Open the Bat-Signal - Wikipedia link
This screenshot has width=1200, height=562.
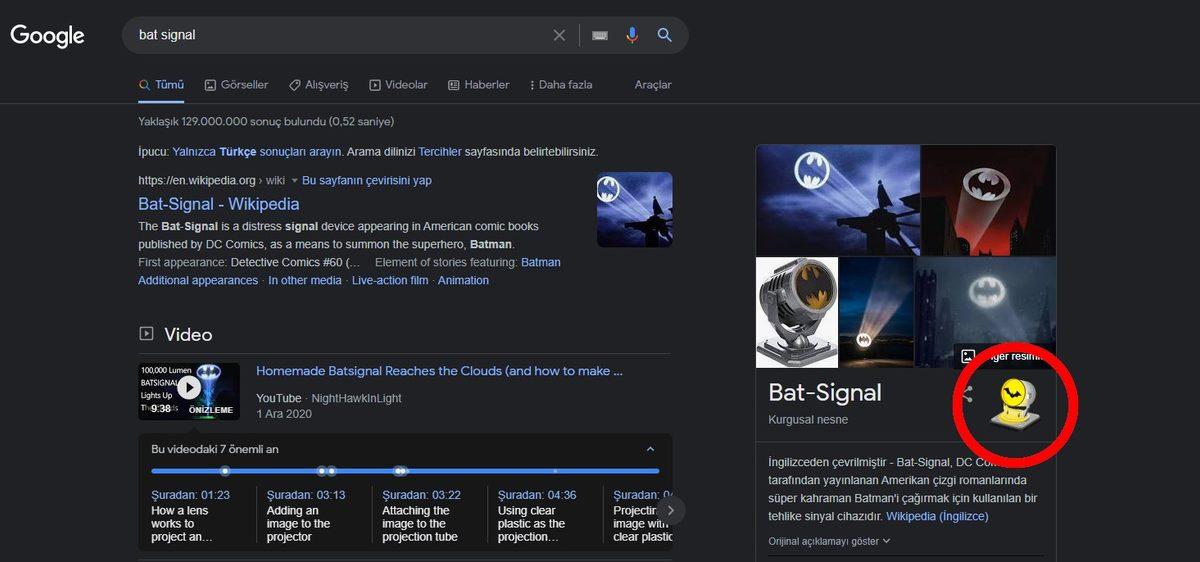click(x=218, y=204)
